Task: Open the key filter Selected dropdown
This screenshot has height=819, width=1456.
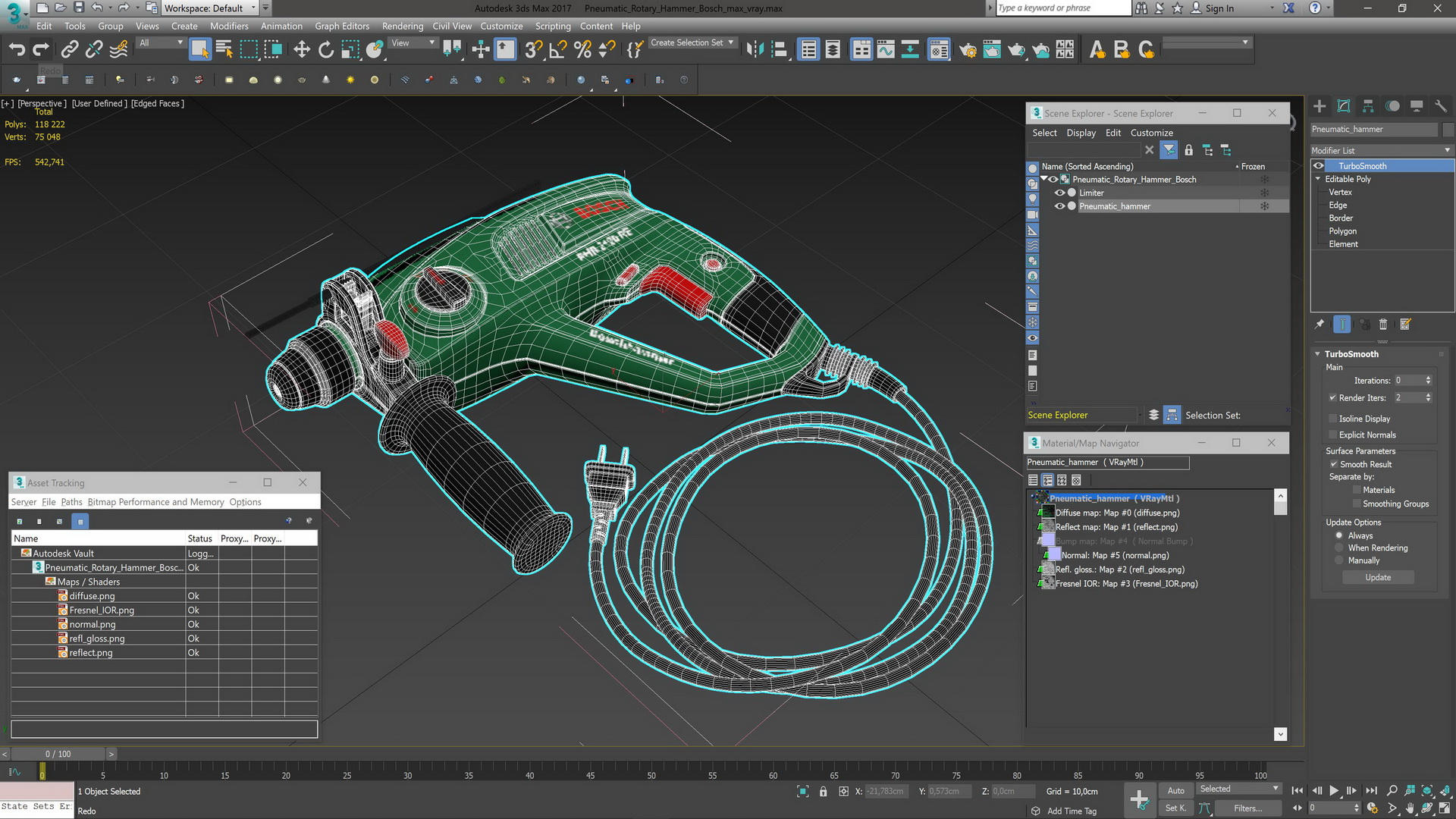Action: (x=1239, y=789)
